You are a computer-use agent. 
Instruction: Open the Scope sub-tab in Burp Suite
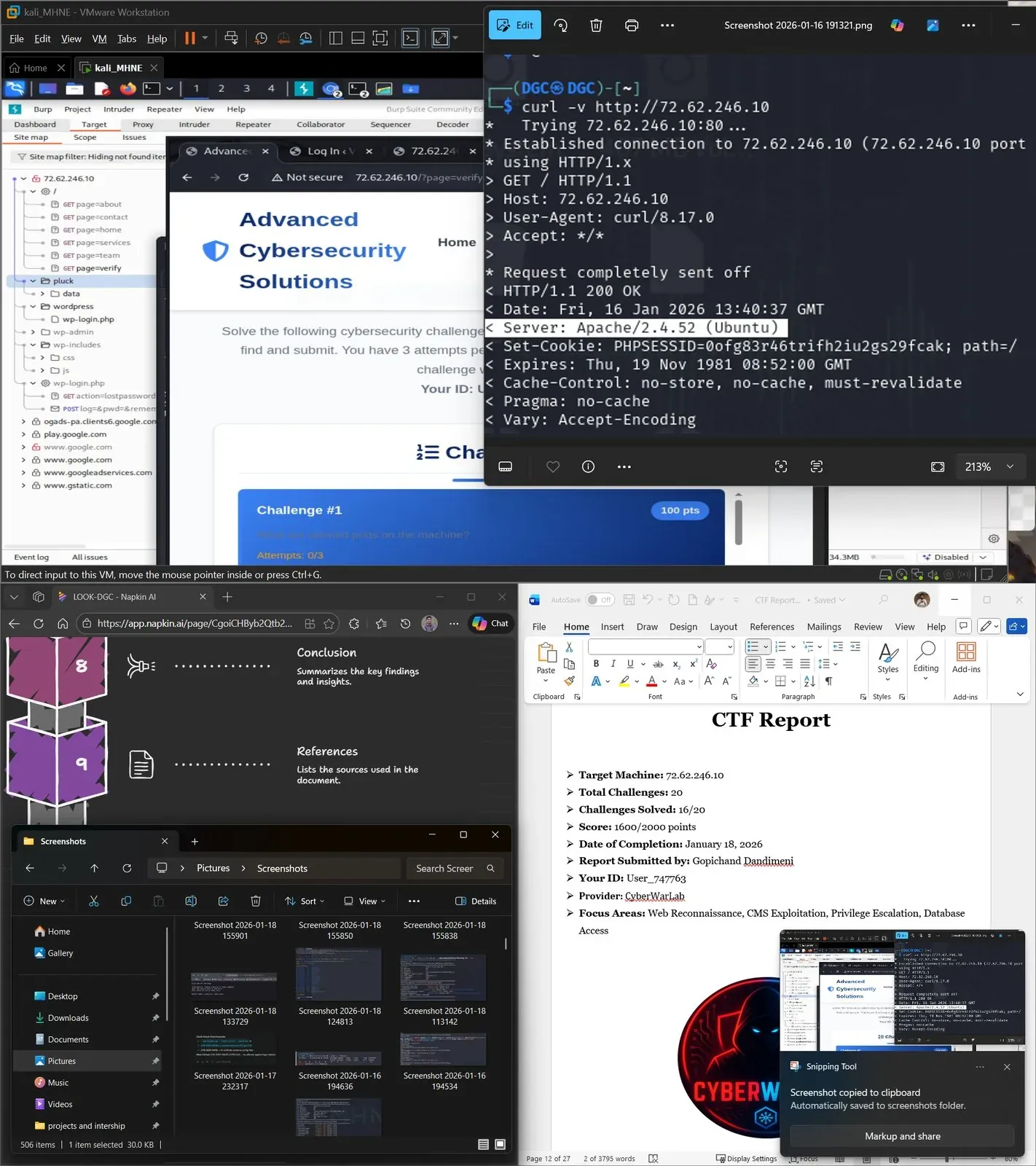click(85, 138)
